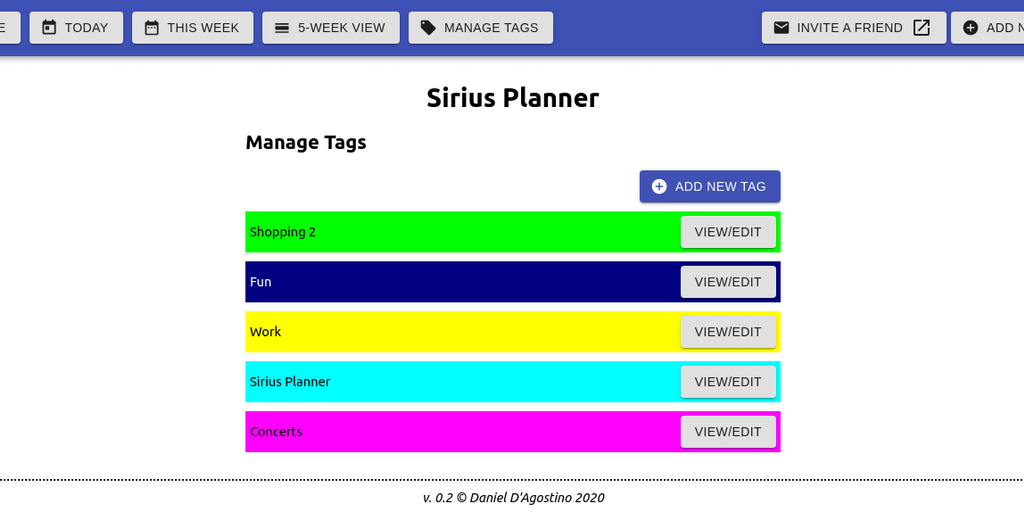Viewport: 1024px width, 512px height.
Task: Click the external link icon beside Invite
Action: (922, 28)
